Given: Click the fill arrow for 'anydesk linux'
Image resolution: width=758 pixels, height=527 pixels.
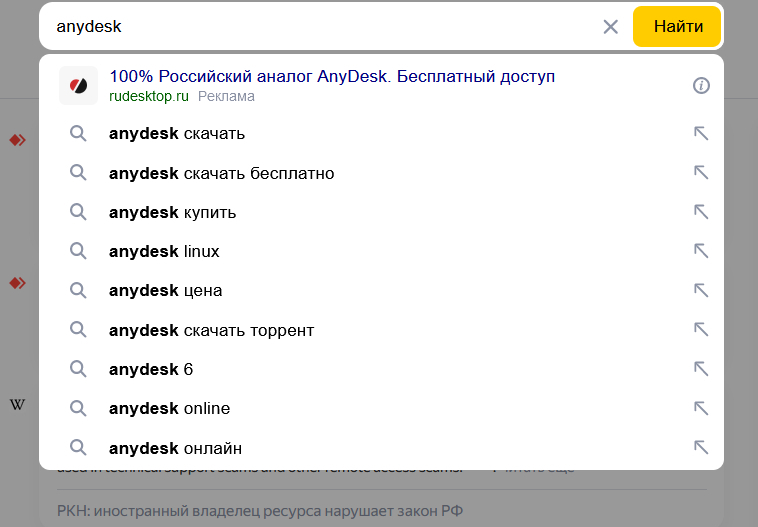Looking at the screenshot, I should [x=701, y=251].
